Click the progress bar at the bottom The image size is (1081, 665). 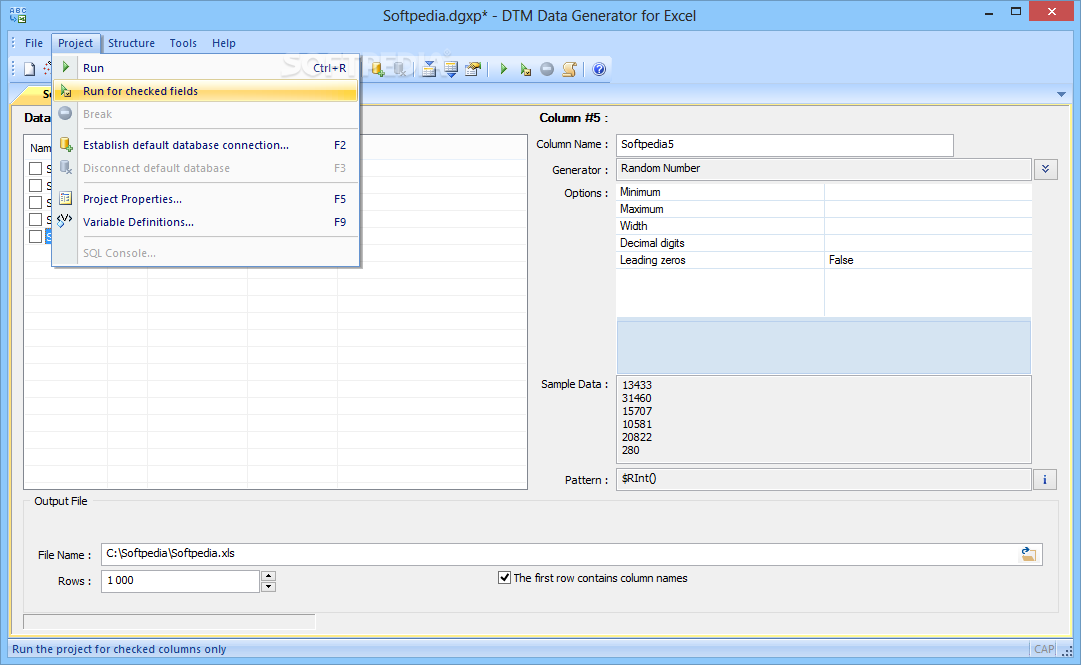[x=169, y=622]
